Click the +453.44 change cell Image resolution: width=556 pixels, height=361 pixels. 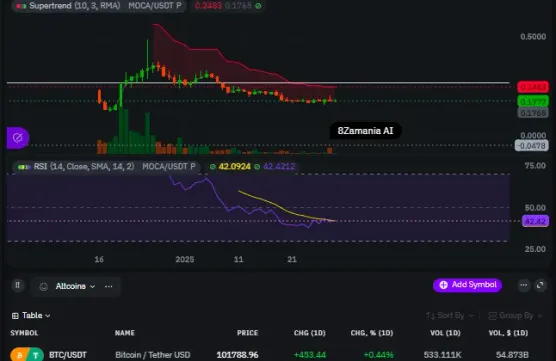[x=310, y=355]
